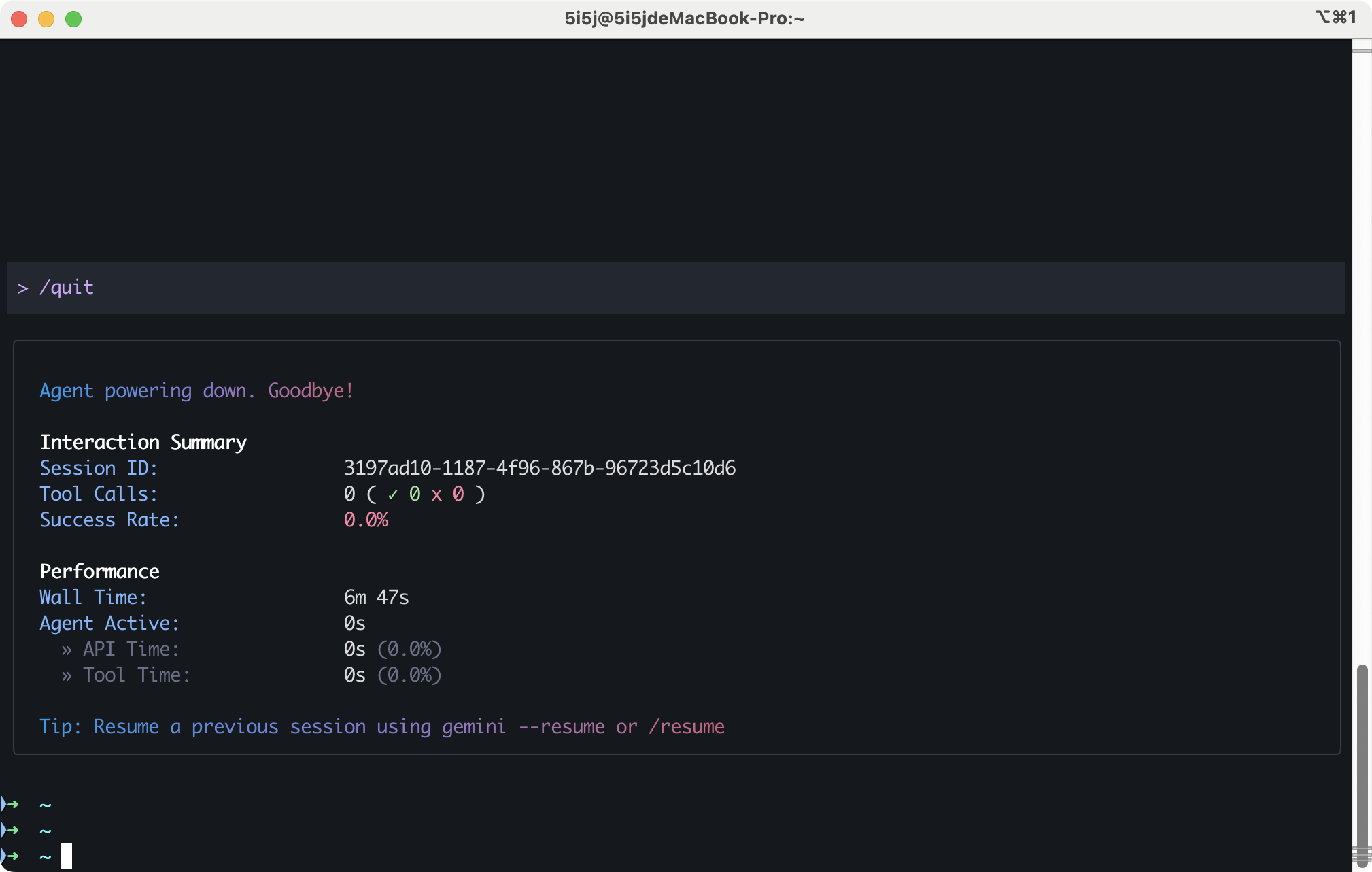Click the red close window button

pos(19,19)
